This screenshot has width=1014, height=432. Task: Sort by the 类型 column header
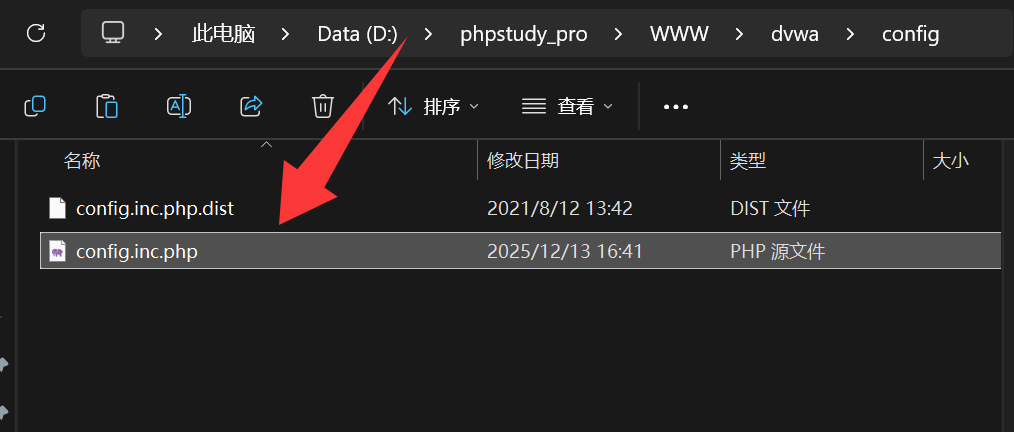pyautogui.click(x=748, y=160)
